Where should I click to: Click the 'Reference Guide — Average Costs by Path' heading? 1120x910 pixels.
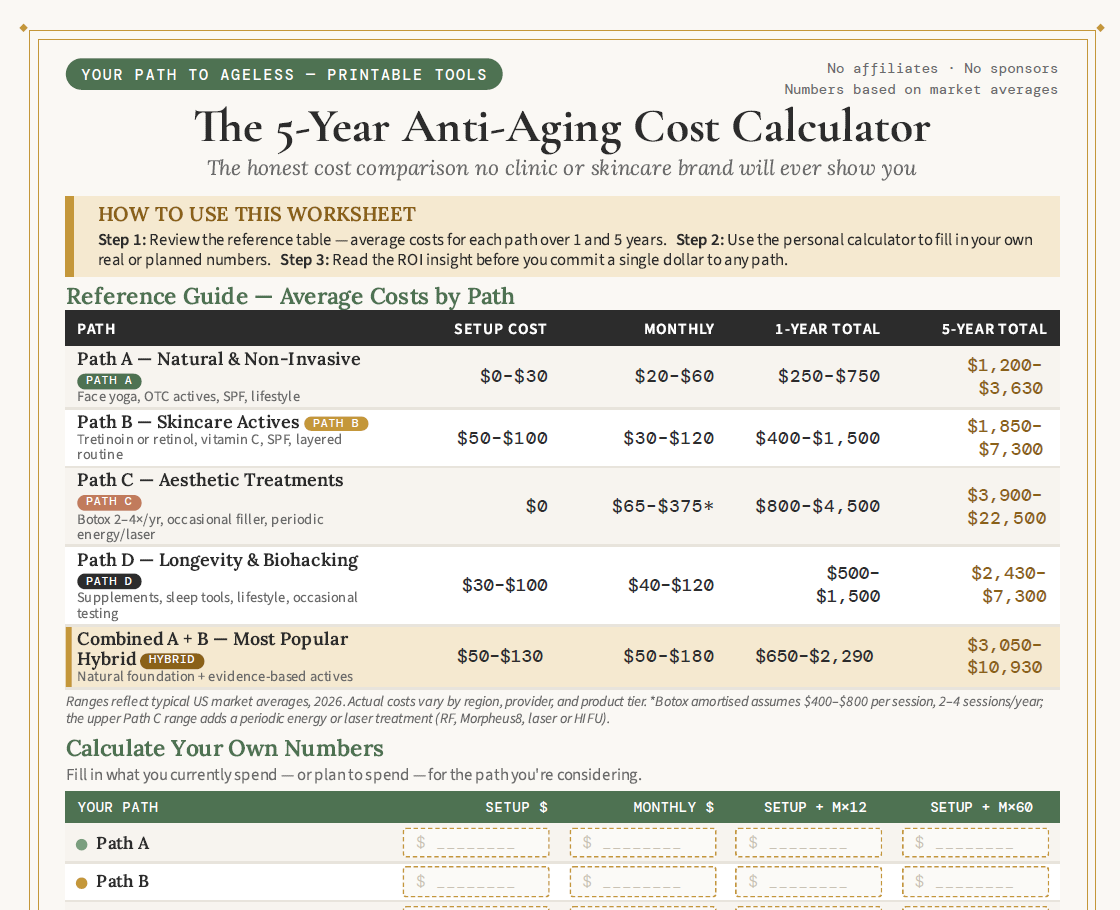tap(290, 296)
